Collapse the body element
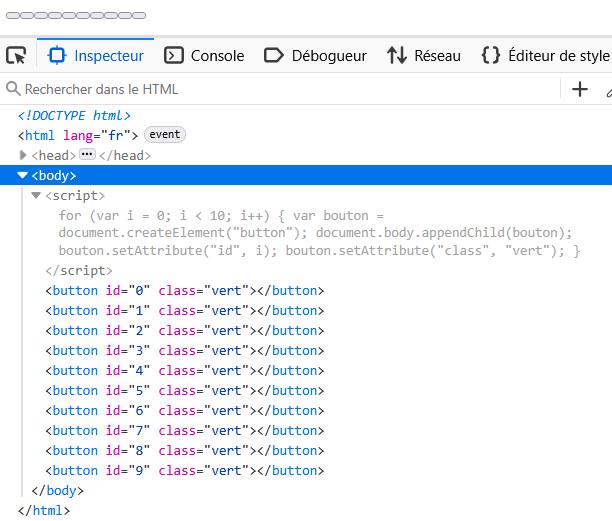 (23, 175)
